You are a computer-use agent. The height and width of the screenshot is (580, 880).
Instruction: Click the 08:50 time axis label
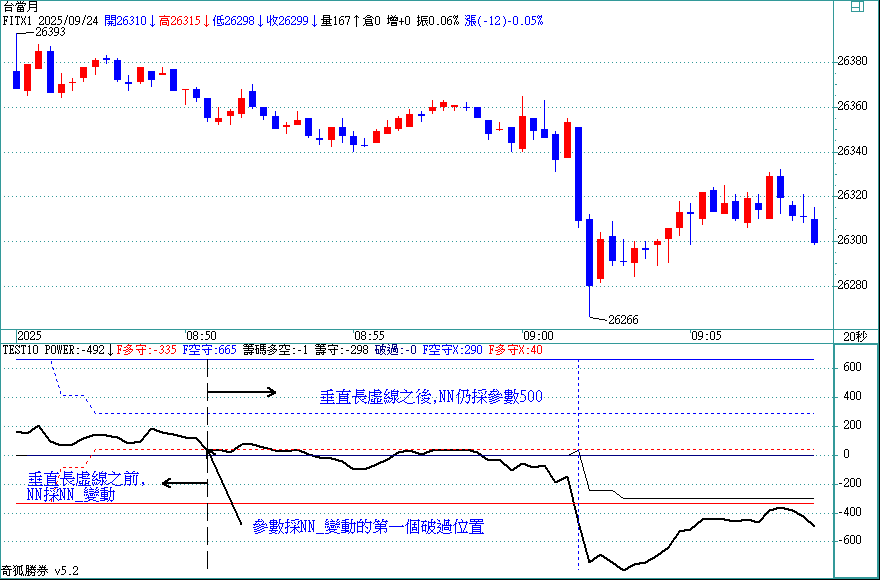pyautogui.click(x=201, y=335)
